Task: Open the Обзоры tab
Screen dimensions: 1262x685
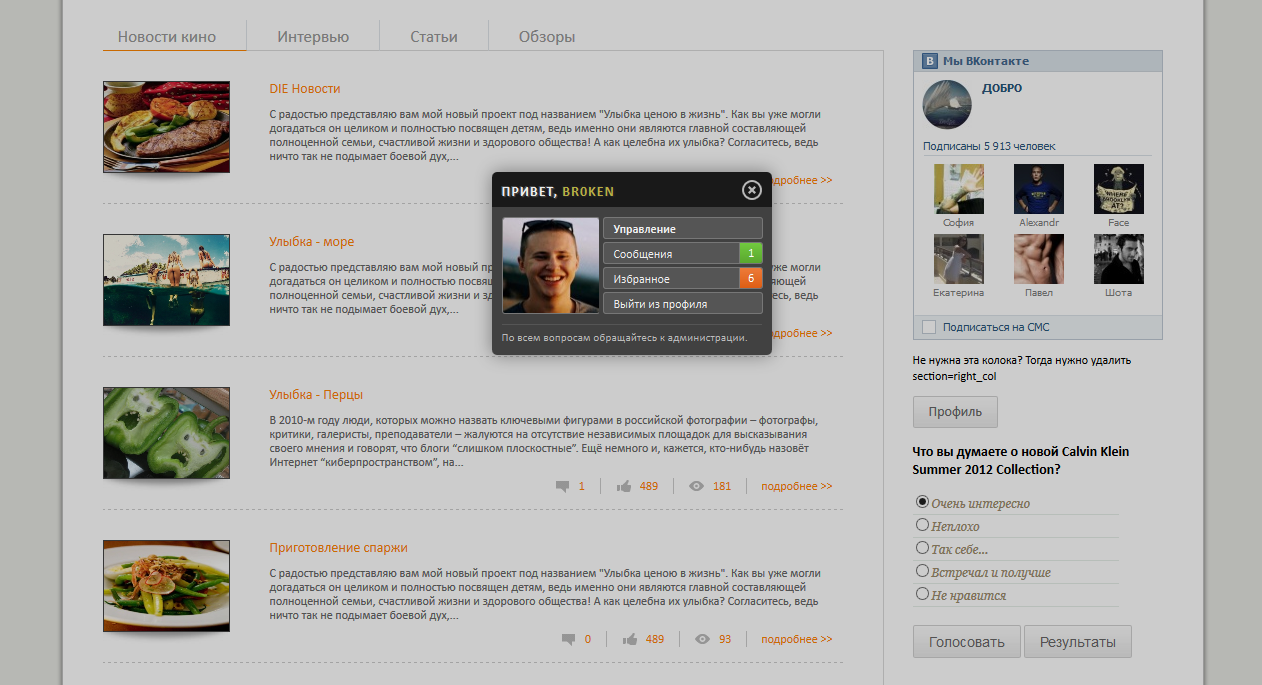Action: [546, 37]
